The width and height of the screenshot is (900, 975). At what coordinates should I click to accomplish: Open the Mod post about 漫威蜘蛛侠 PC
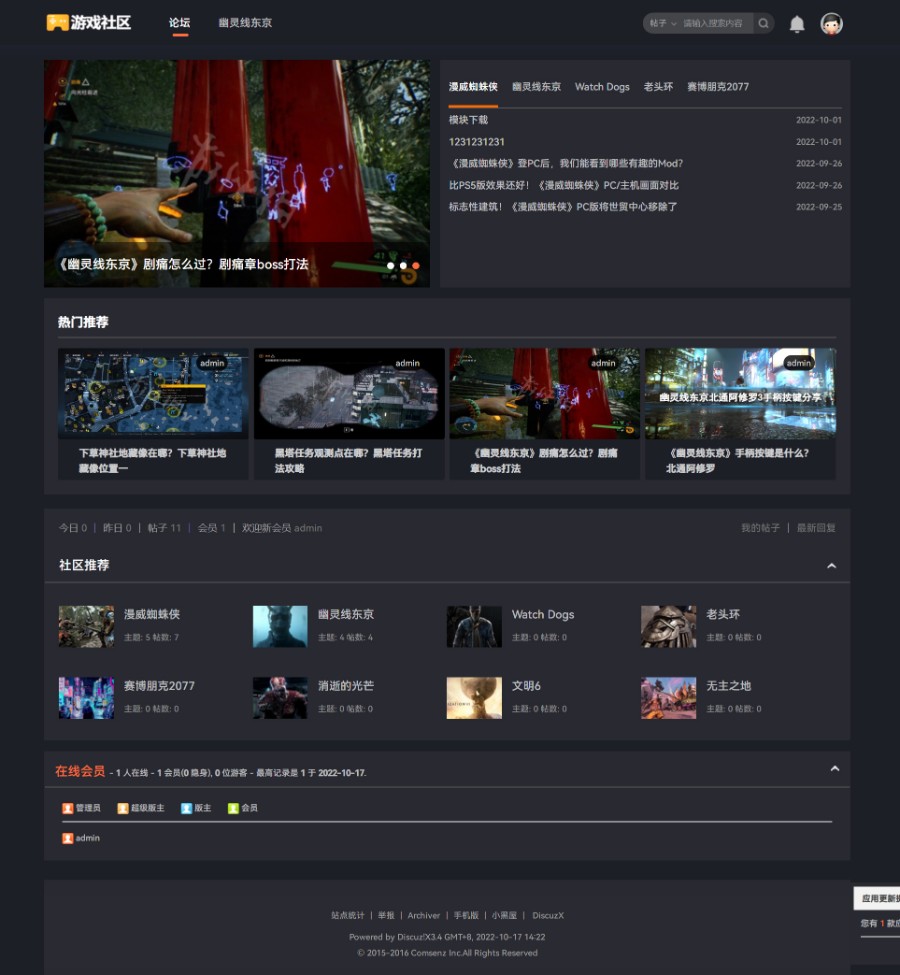565,164
